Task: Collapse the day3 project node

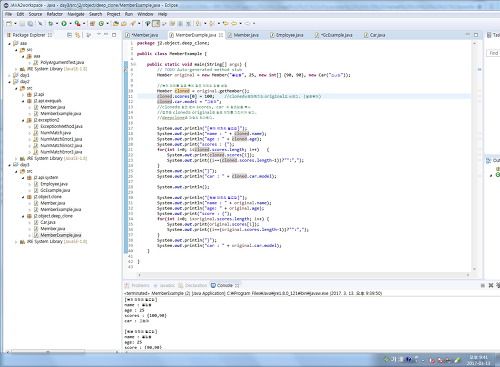Action: tap(10, 165)
